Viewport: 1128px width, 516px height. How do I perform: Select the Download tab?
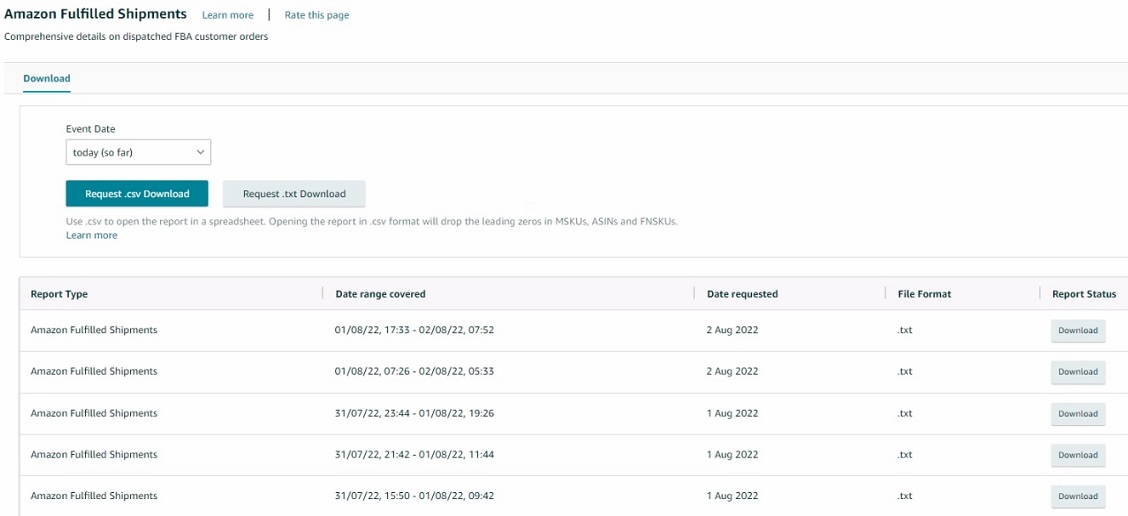point(47,78)
